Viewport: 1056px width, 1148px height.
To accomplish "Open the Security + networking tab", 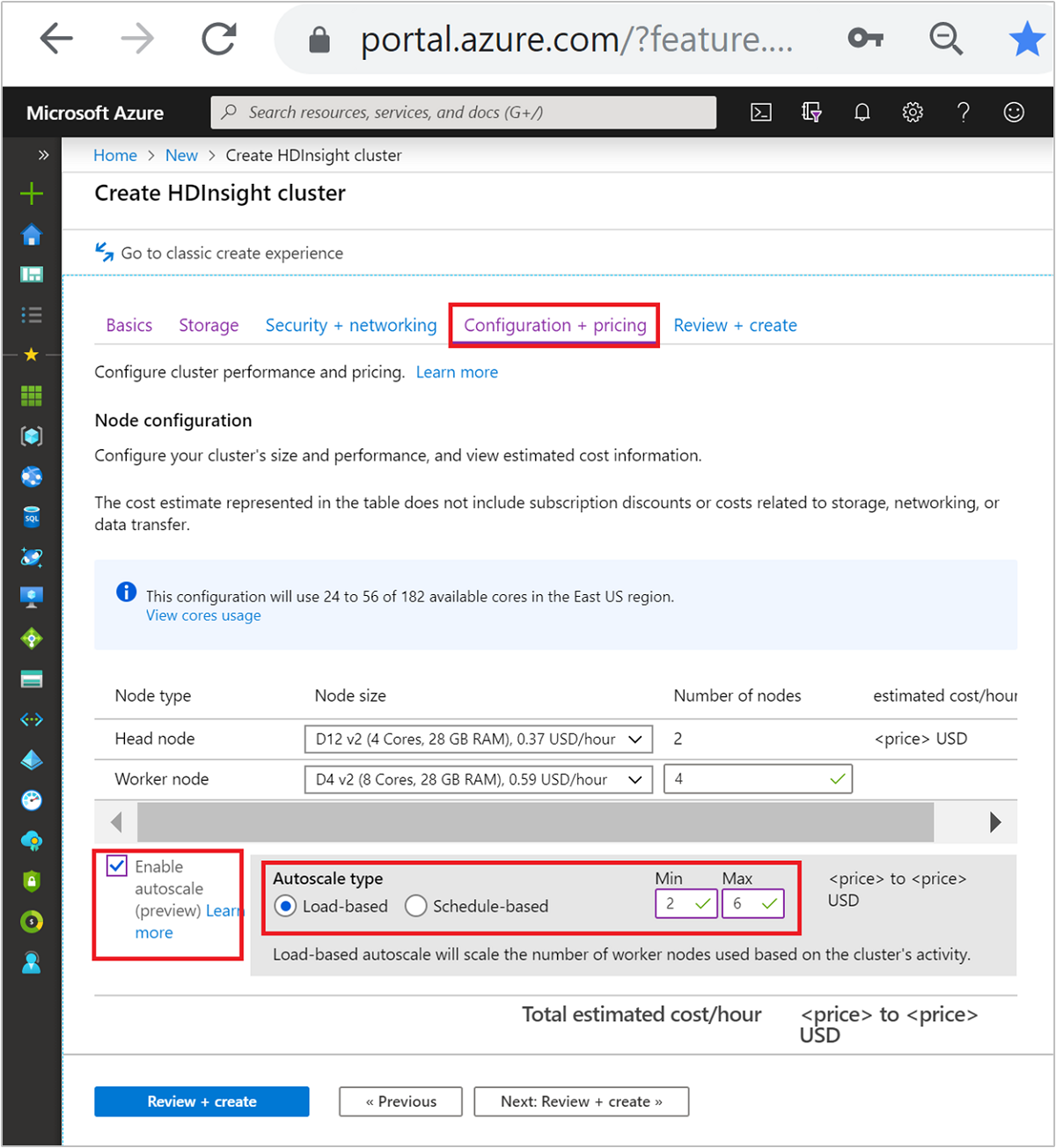I will [351, 326].
